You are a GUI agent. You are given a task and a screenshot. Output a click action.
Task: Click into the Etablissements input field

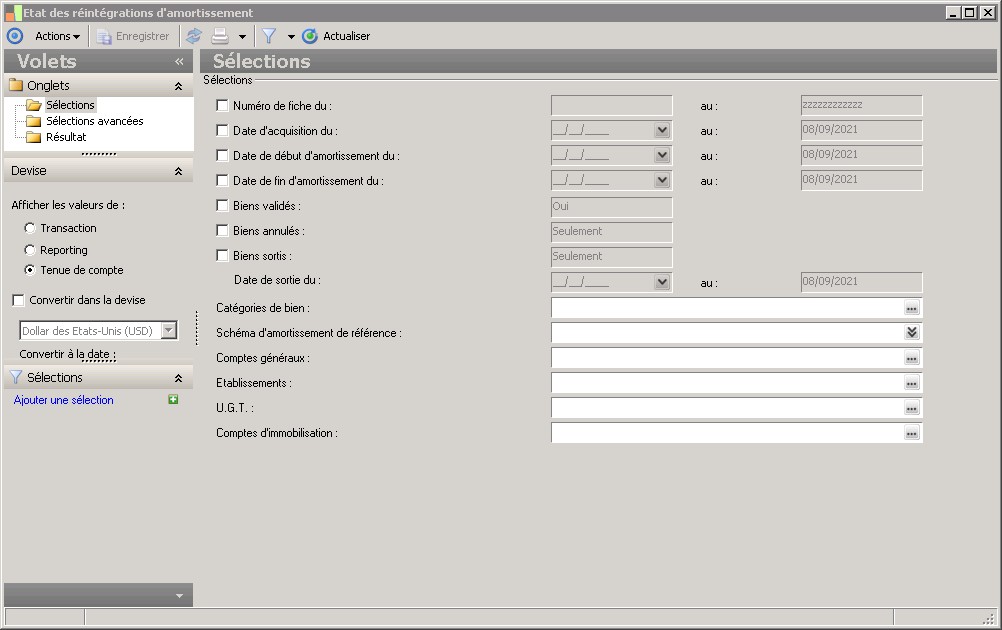coord(725,383)
